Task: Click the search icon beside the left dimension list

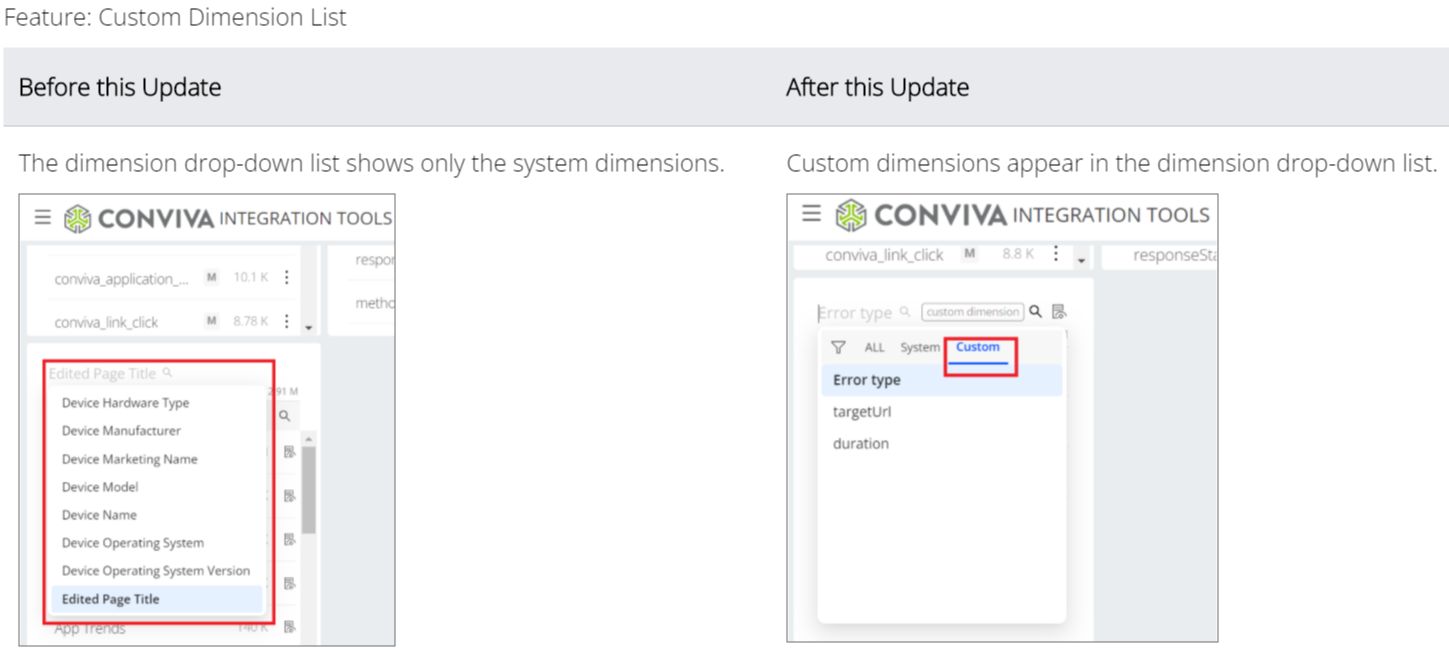Action: pyautogui.click(x=284, y=415)
